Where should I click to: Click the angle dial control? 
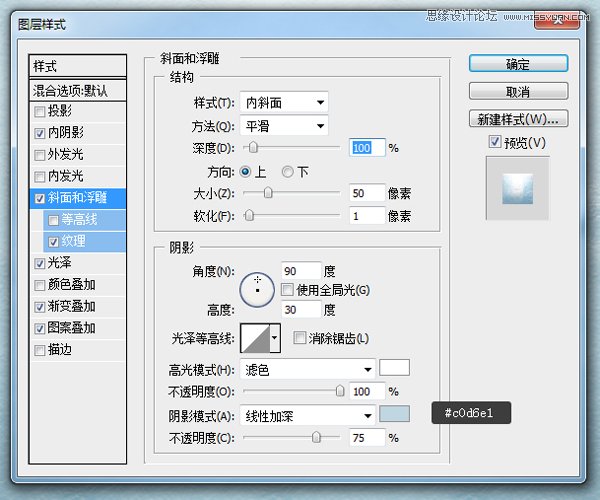click(x=257, y=290)
